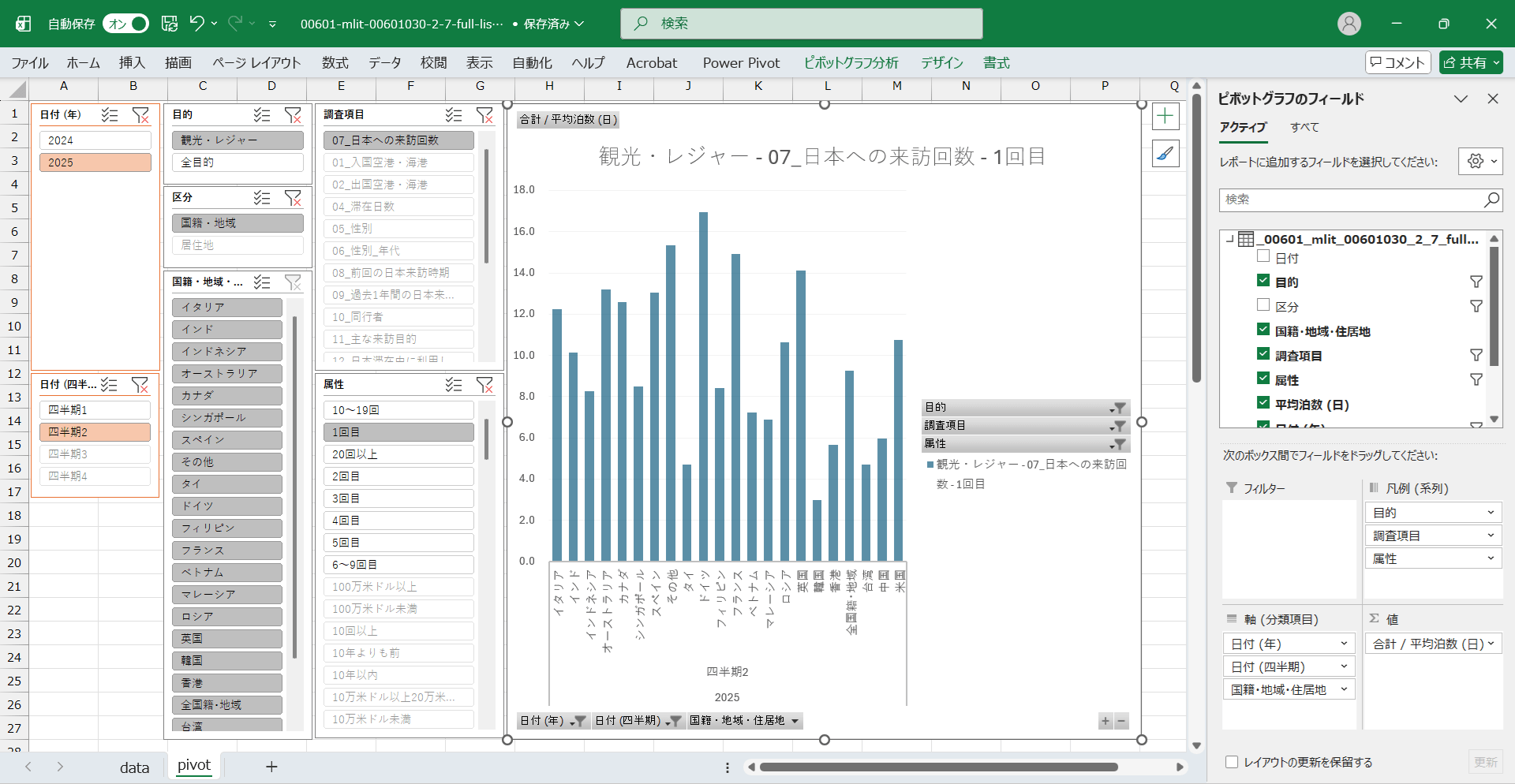Open chart styles paintbrush button
This screenshot has width=1515, height=784.
1165,154
